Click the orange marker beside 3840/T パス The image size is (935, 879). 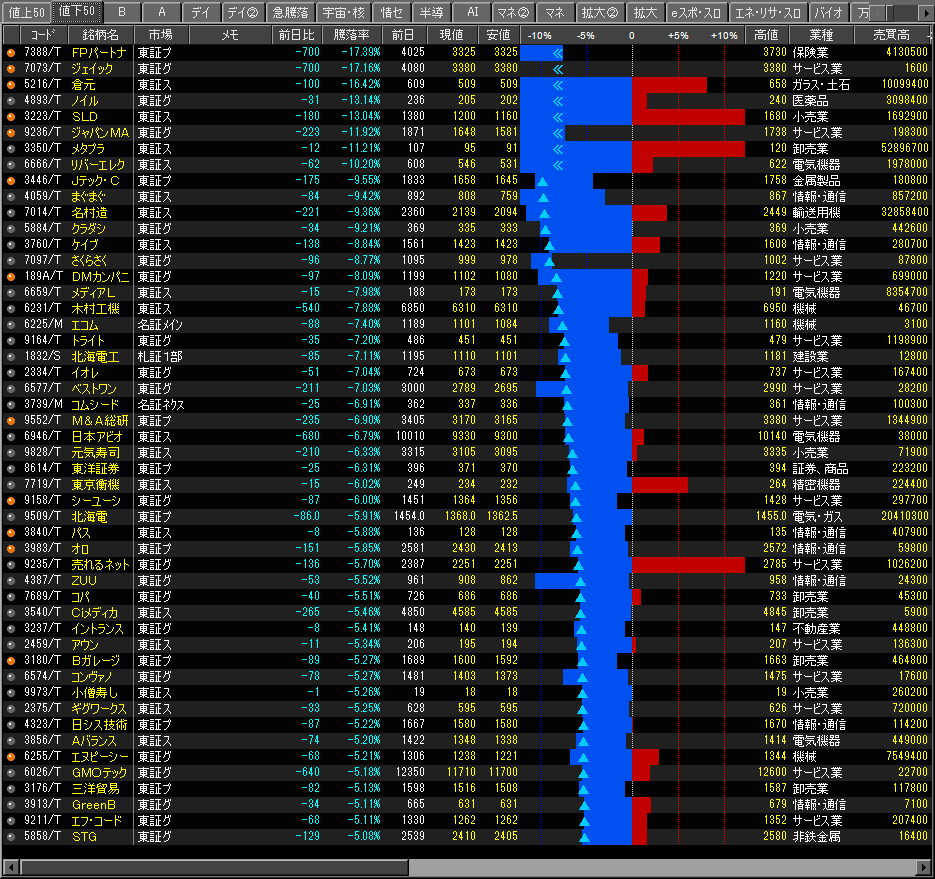(11, 533)
